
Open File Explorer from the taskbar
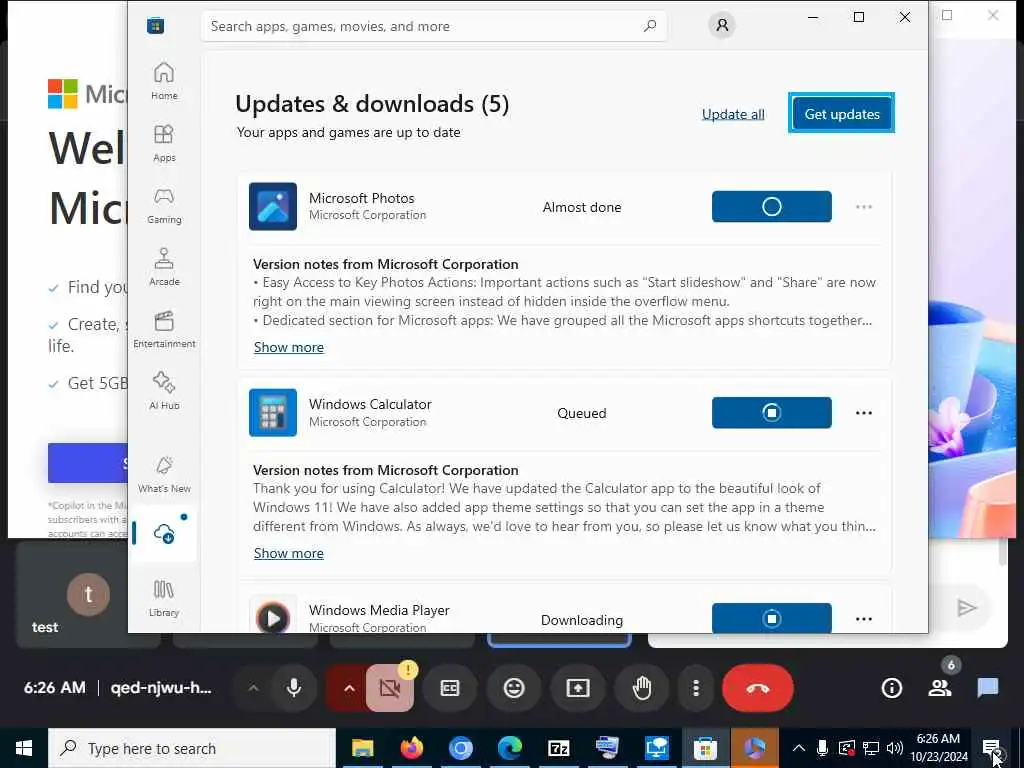pyautogui.click(x=362, y=748)
